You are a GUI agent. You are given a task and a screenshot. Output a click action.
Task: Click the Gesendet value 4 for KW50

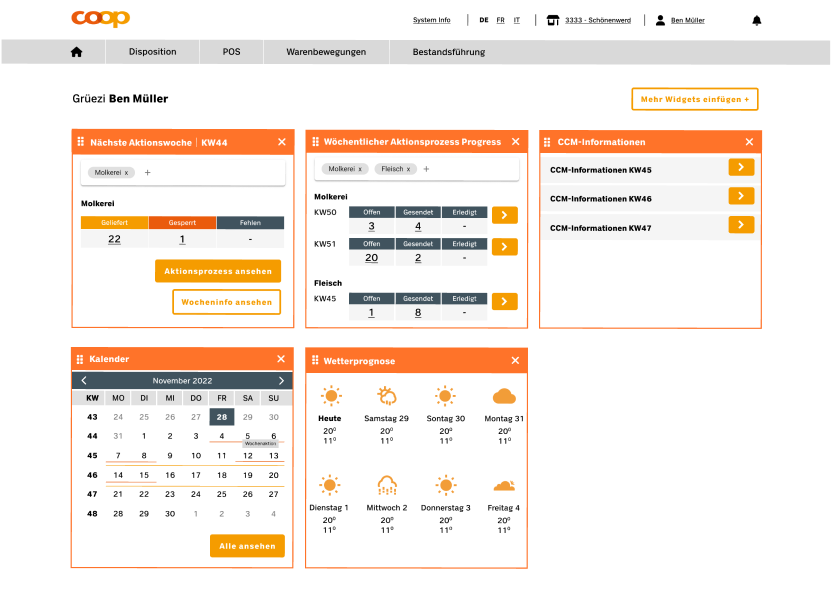pos(418,226)
